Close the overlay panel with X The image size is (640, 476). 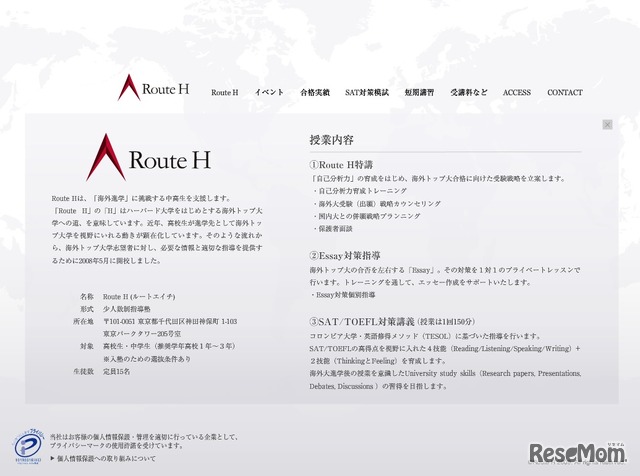[607, 125]
